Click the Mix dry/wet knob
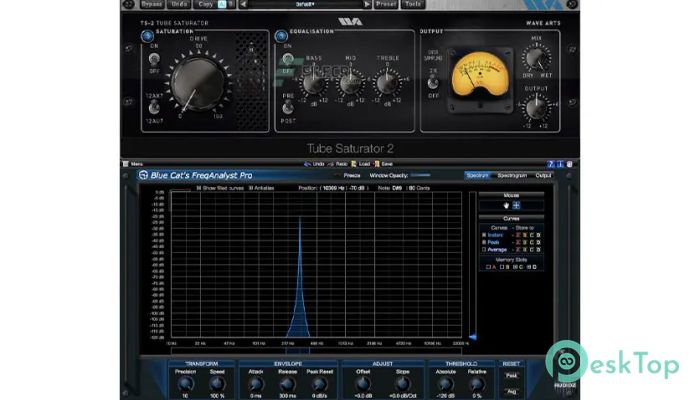Viewport: 700px width, 400px height. pyautogui.click(x=536, y=58)
